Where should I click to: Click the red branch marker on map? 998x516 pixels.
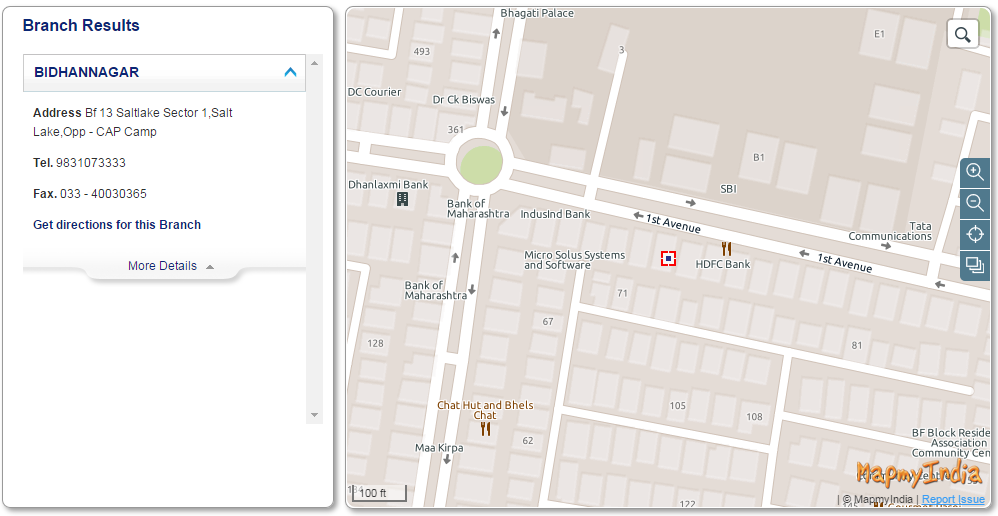(x=668, y=258)
